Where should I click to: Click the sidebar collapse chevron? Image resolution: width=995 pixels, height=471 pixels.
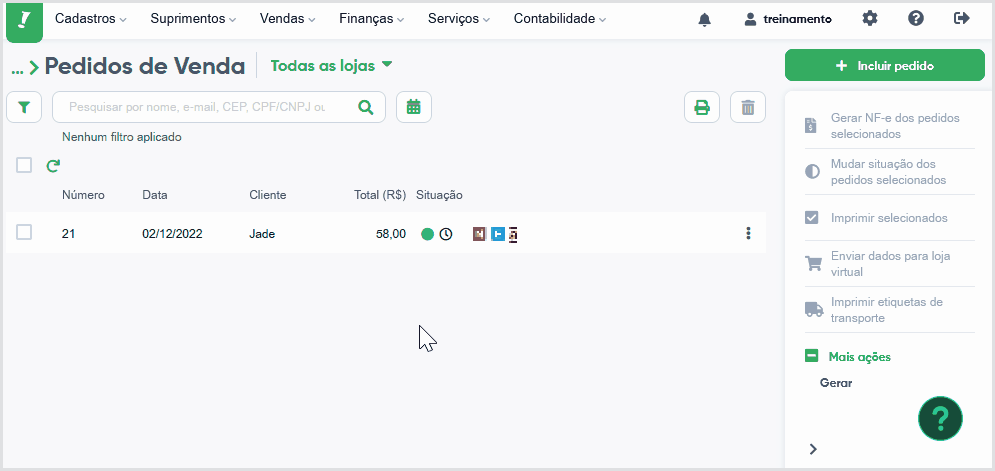point(813,449)
